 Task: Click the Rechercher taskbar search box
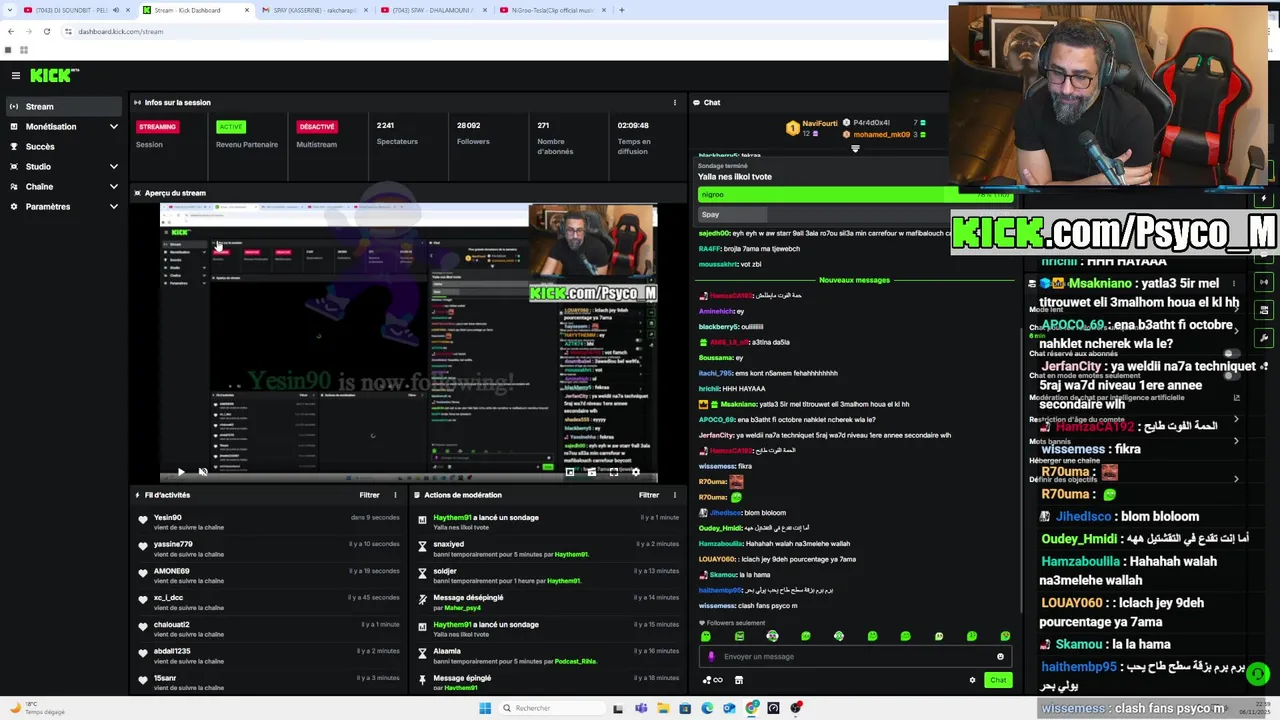point(551,708)
